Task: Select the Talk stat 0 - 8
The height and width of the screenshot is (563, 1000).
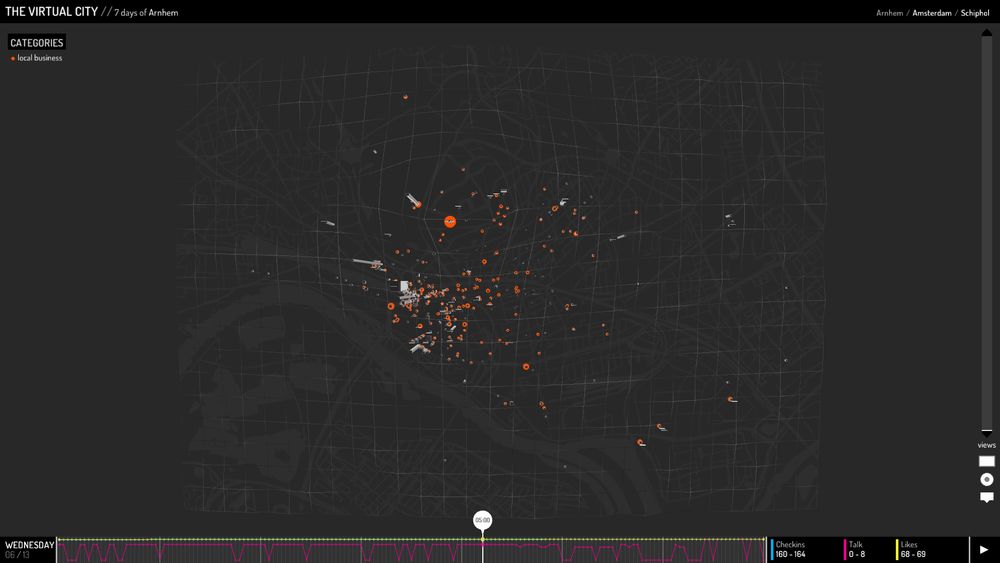Action: pyautogui.click(x=857, y=550)
